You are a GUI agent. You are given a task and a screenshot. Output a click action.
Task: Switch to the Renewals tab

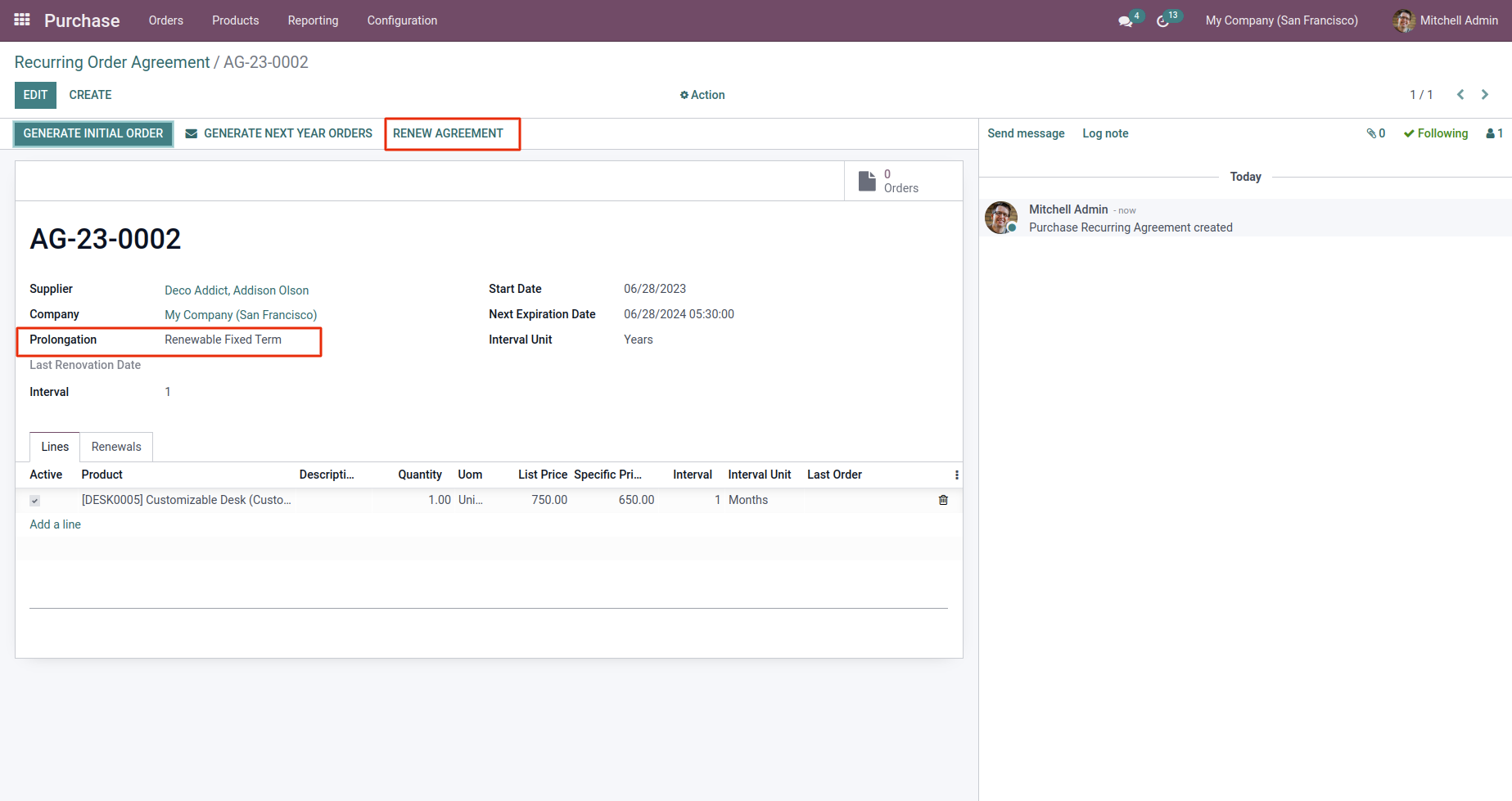coord(116,447)
